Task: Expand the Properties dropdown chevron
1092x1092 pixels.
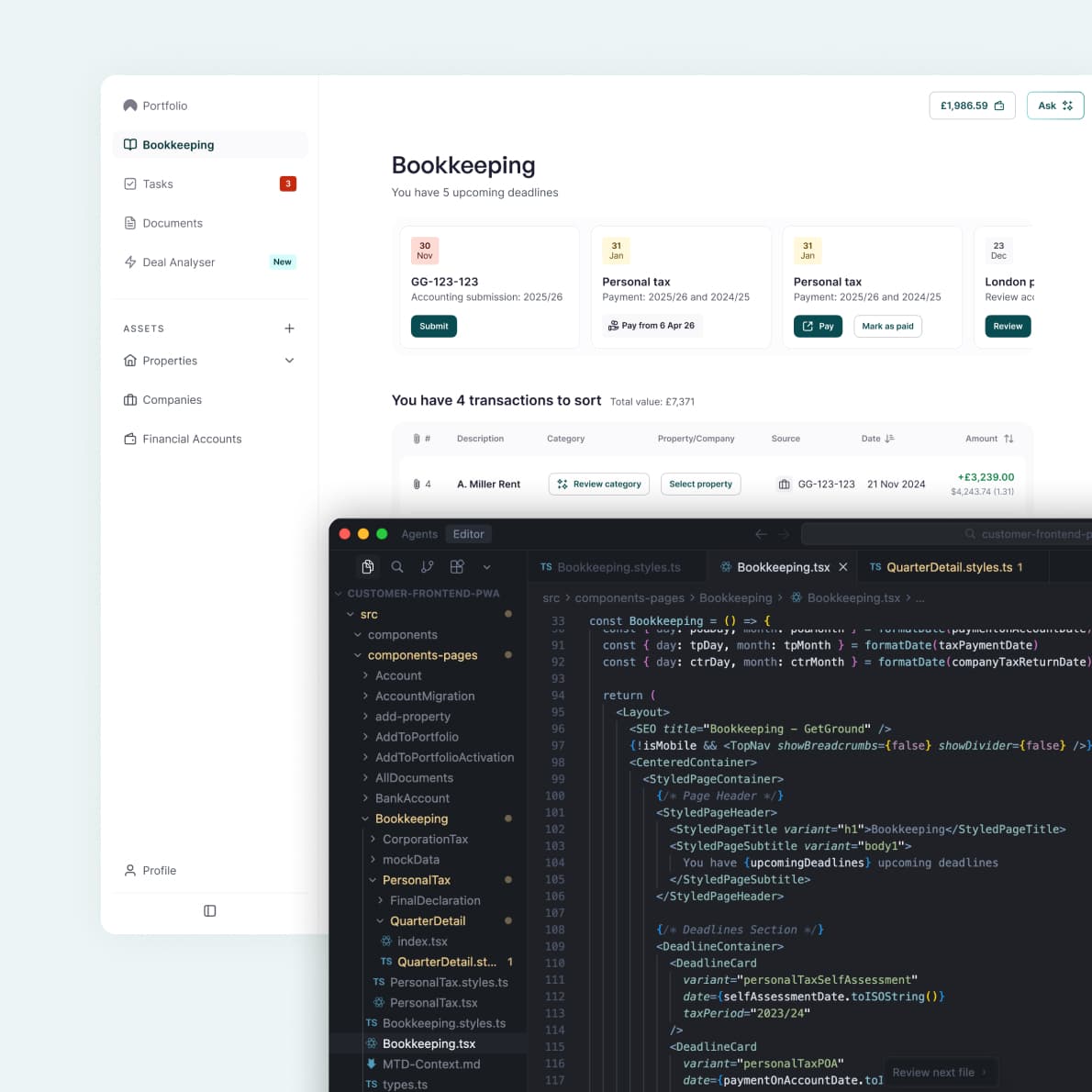Action: tap(289, 361)
